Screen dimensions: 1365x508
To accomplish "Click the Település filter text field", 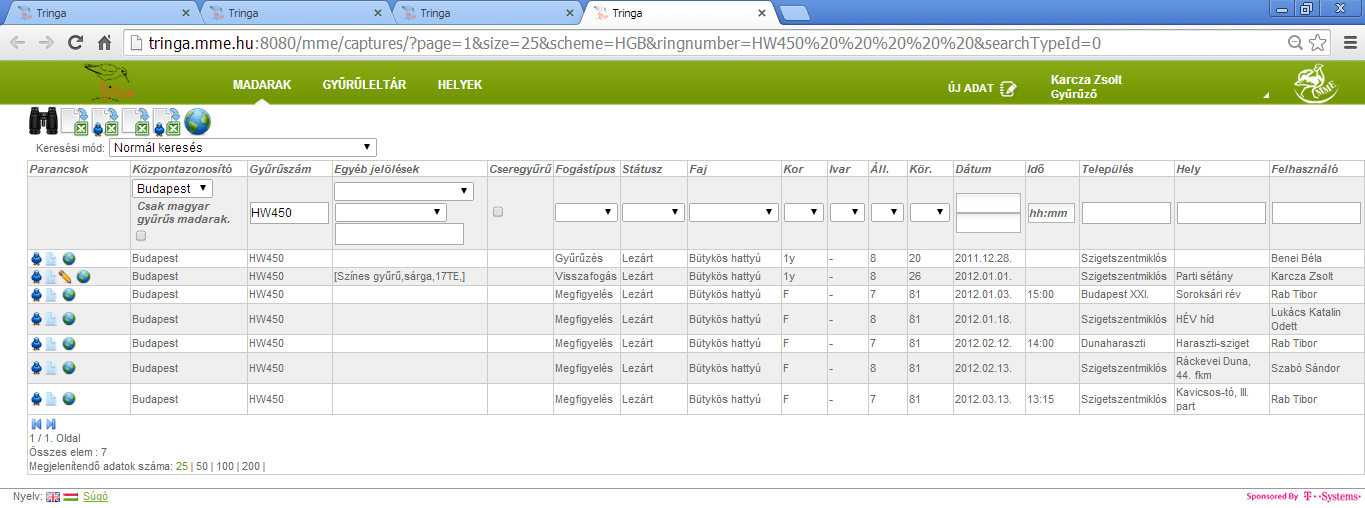I will pos(1126,212).
